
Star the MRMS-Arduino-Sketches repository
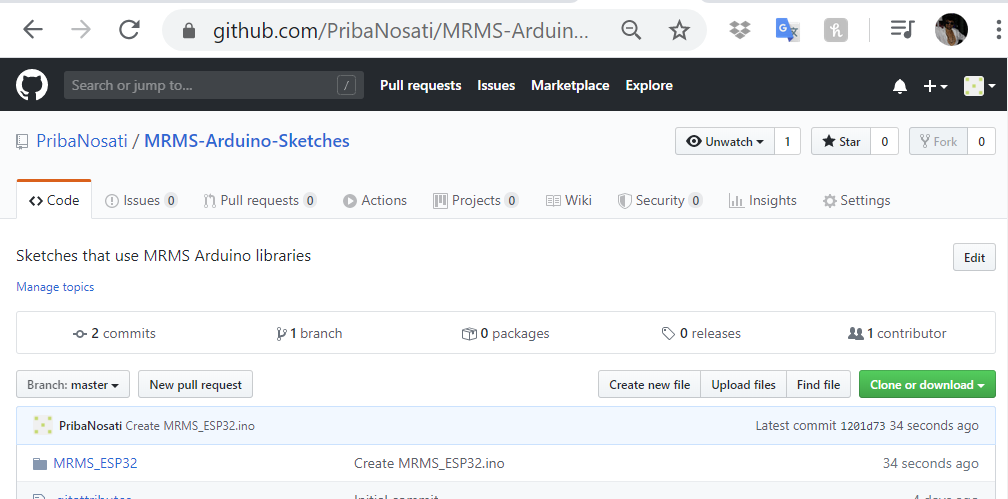(x=841, y=142)
